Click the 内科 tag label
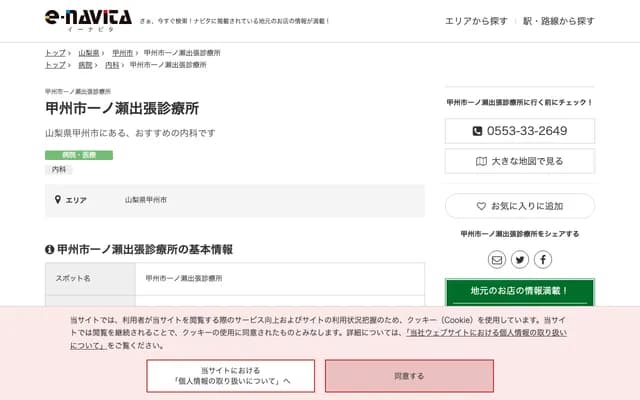Viewport: 640px width, 400px height. click(x=58, y=170)
